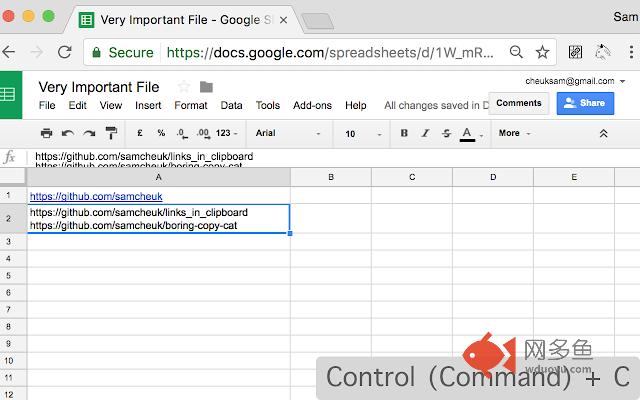The width and height of the screenshot is (640, 400).
Task: Open a new browser tab
Action: [318, 21]
